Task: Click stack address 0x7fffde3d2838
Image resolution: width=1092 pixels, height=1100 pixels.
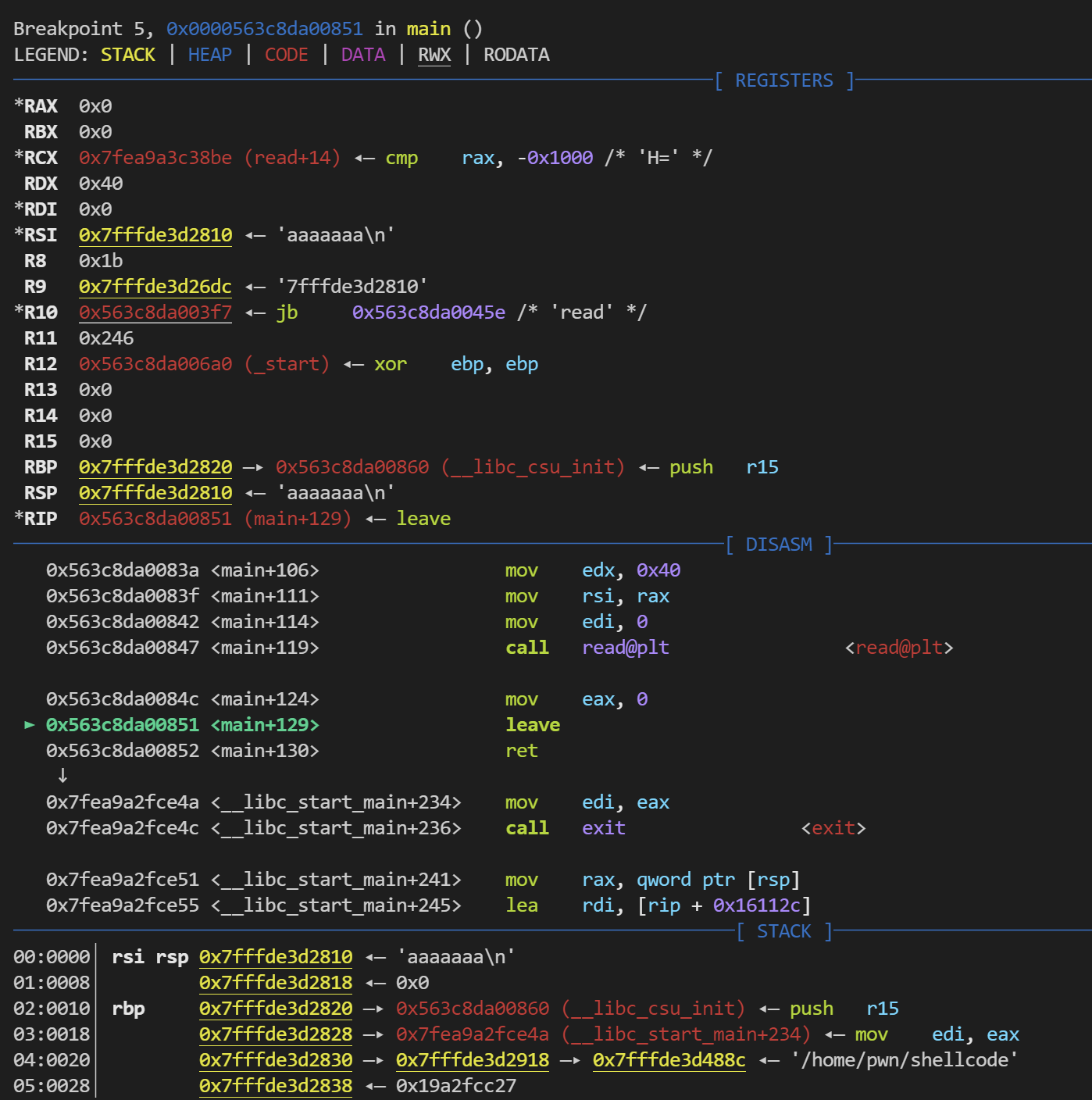Action: [x=276, y=1086]
